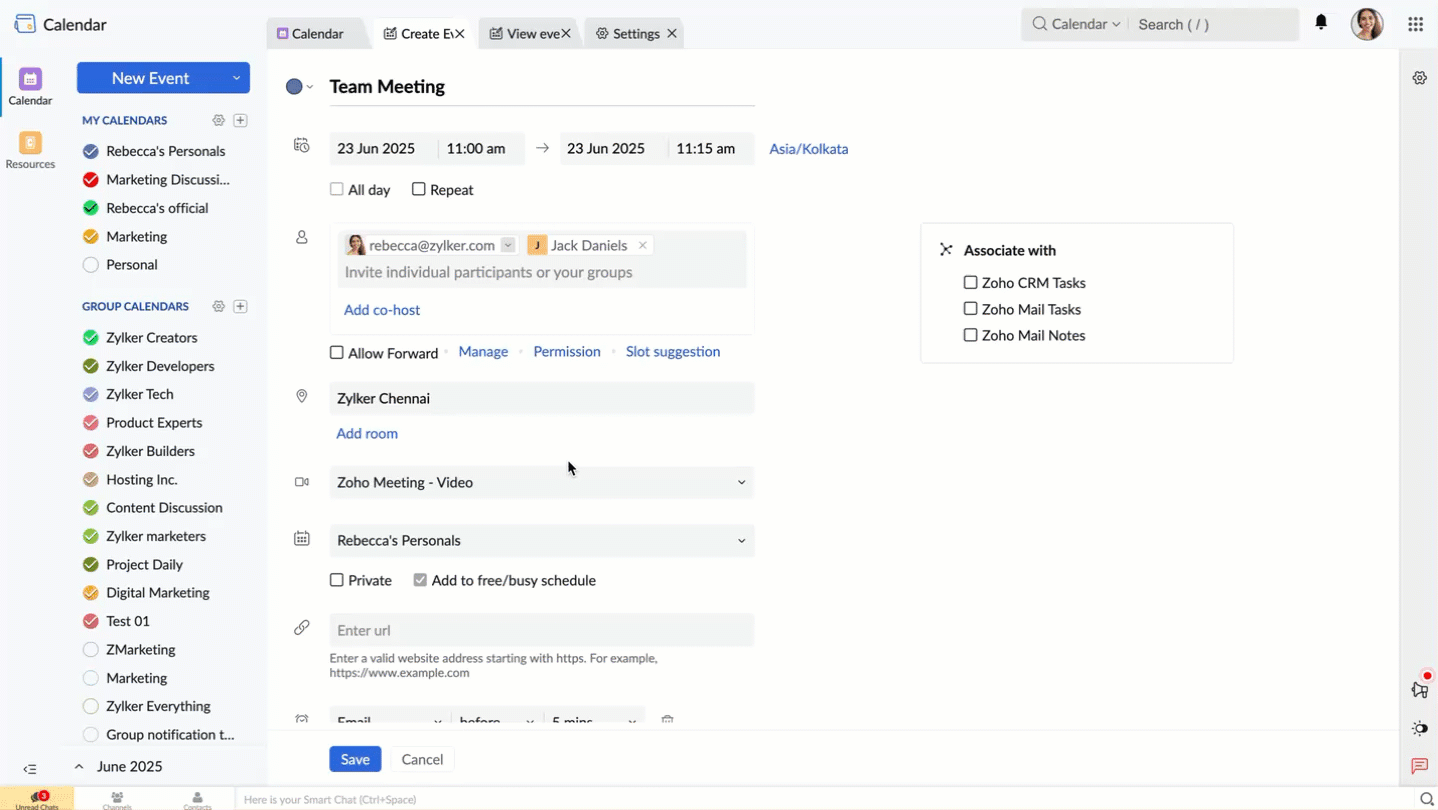The width and height of the screenshot is (1438, 810).
Task: Toggle the theme brightness icon on right edge
Action: pyautogui.click(x=1419, y=728)
